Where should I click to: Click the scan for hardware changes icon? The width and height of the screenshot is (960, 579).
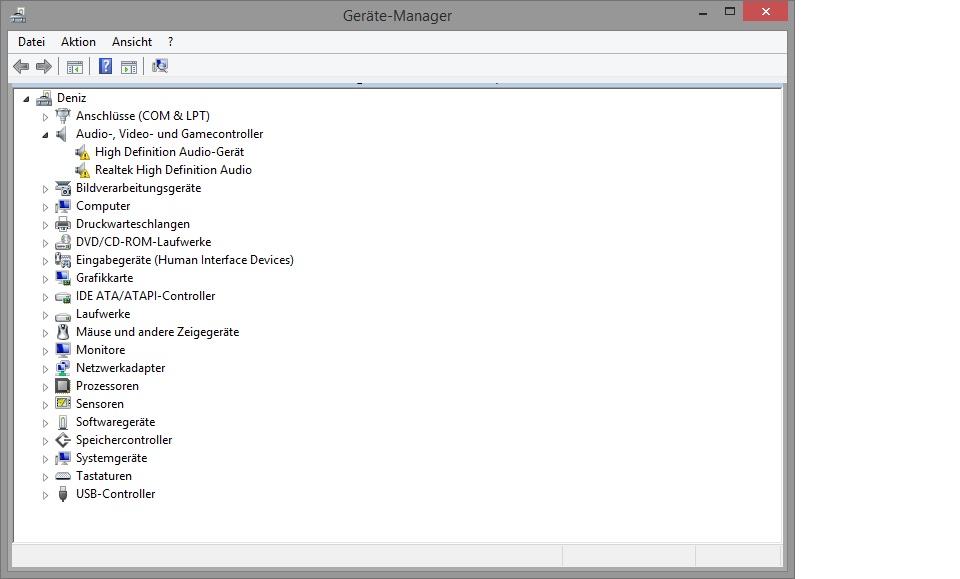(160, 66)
